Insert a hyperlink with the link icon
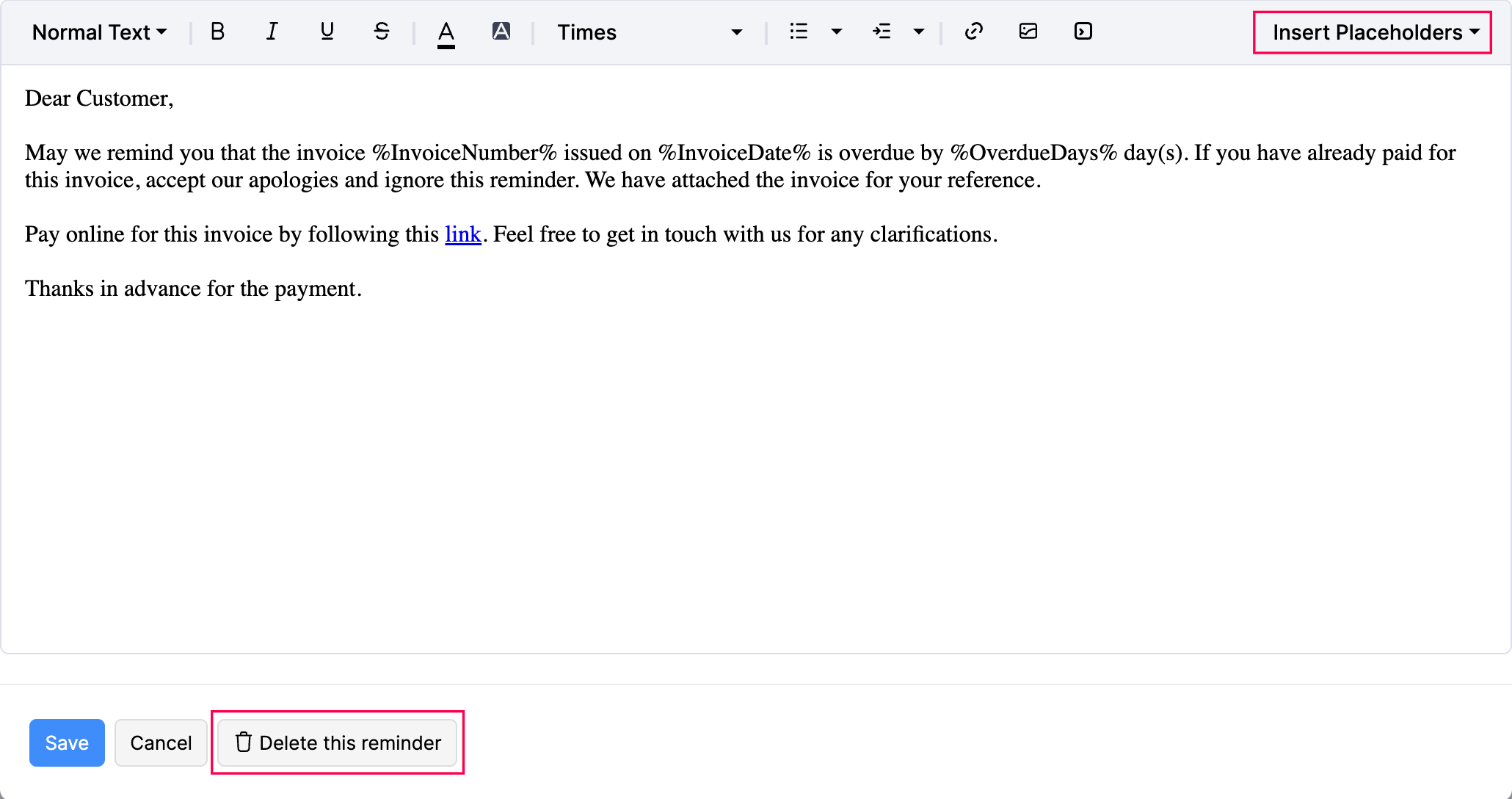Viewport: 1512px width, 799px height. 973,32
